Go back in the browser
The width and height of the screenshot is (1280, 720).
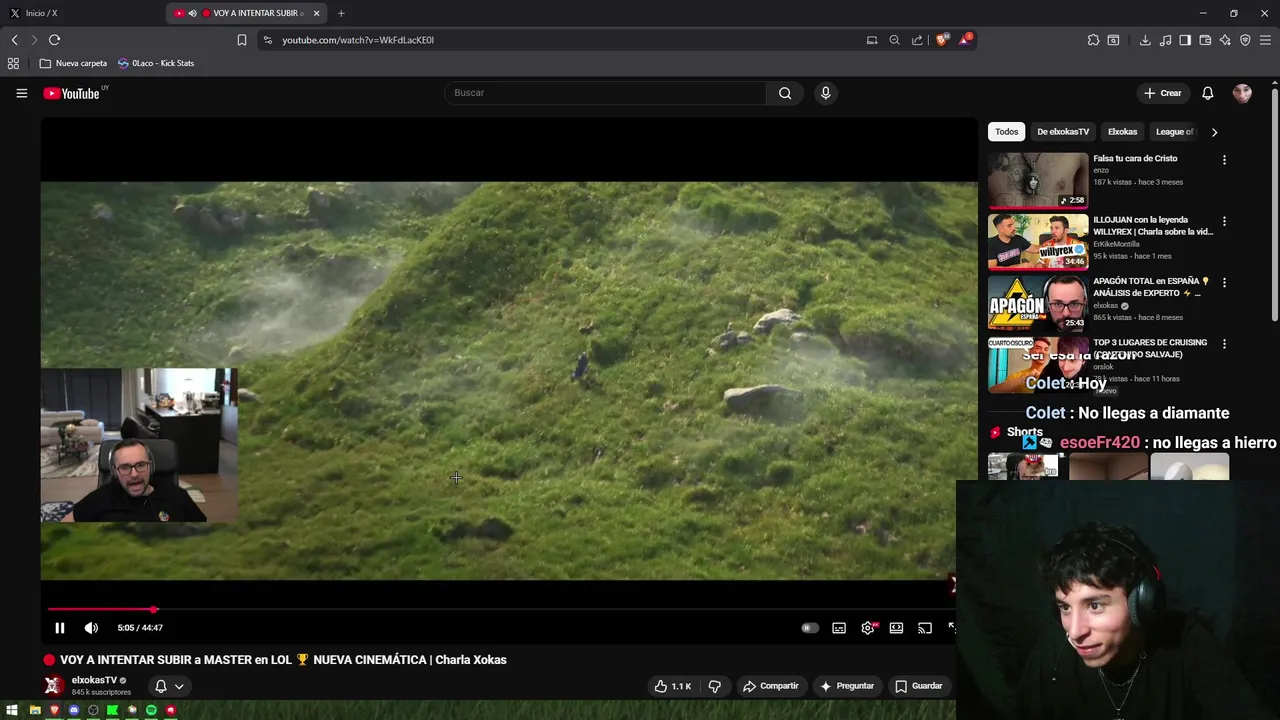pyautogui.click(x=14, y=40)
